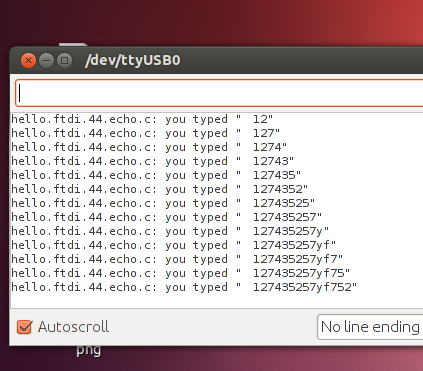Image resolution: width=423 pixels, height=371 pixels.
Task: Minimize the serial monitor window
Action: pos(46,61)
